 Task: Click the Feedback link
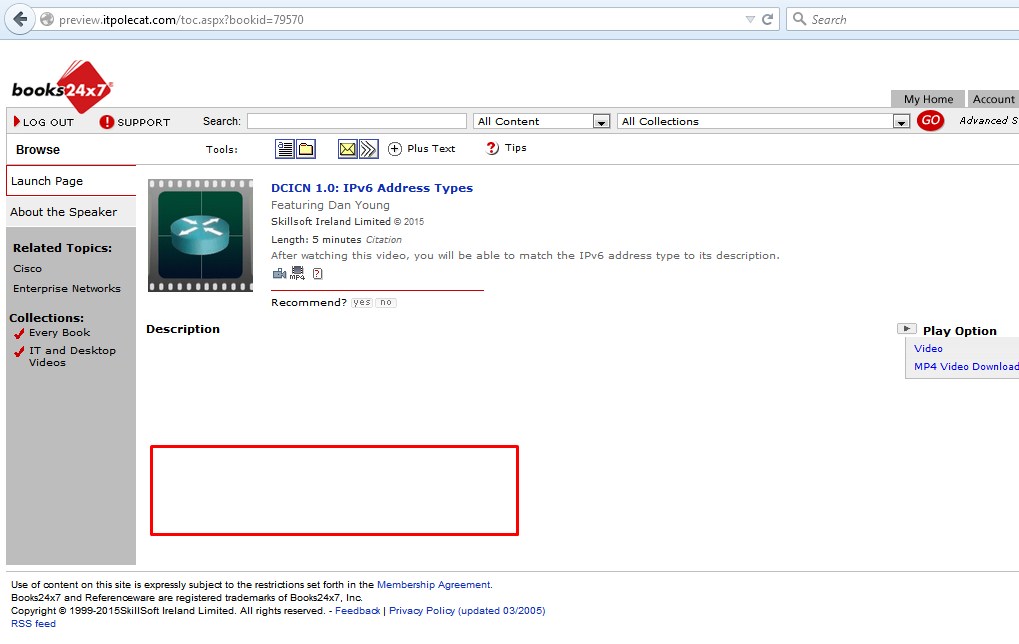(x=357, y=610)
